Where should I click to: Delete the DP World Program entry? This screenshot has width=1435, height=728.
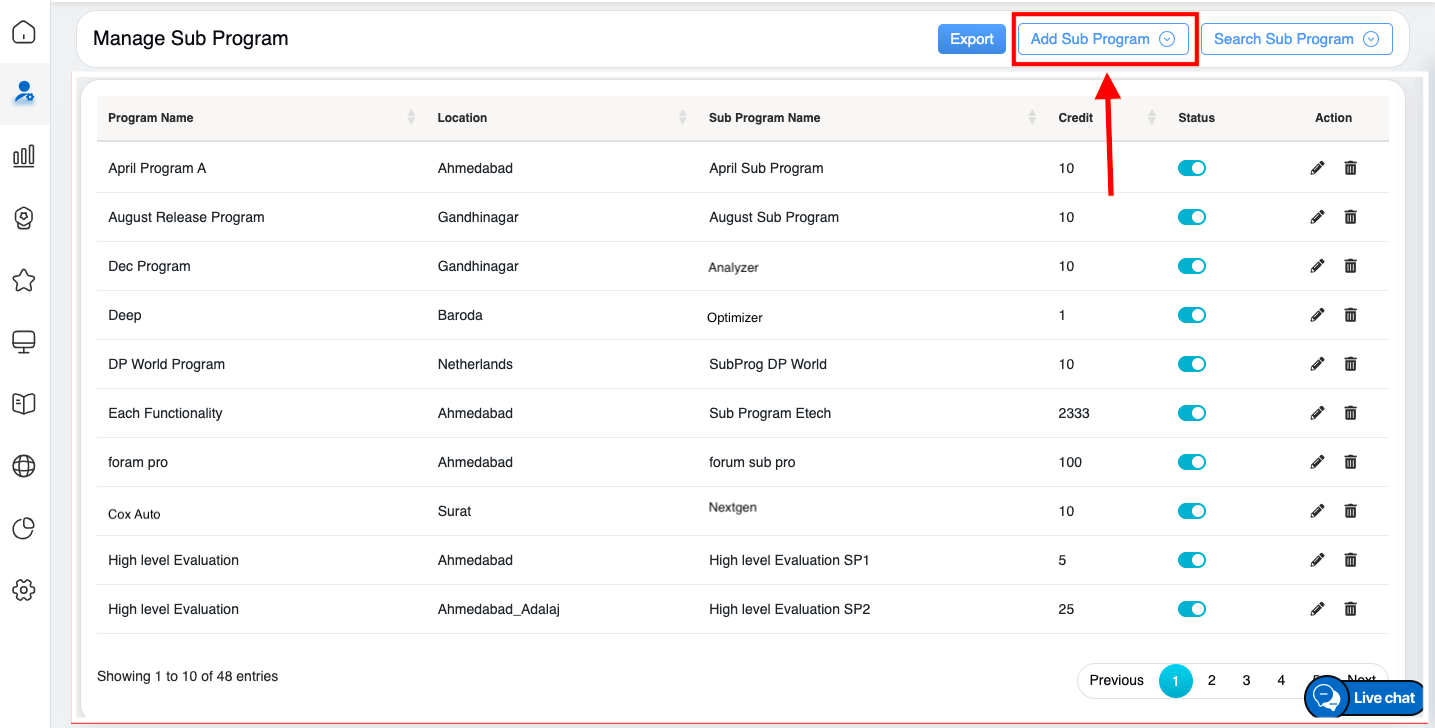click(x=1350, y=364)
